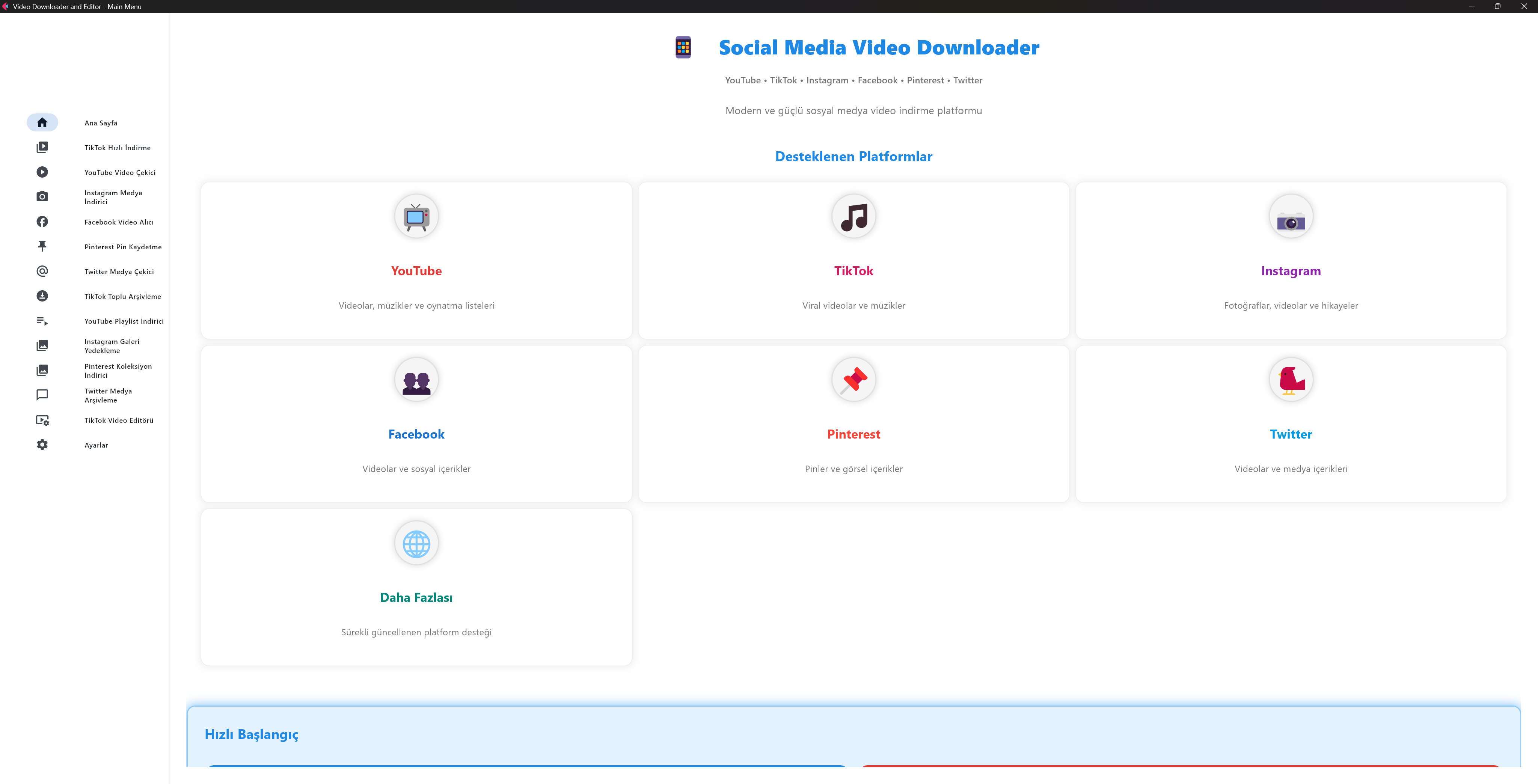Select the YouTube Video Çekici play icon

(42, 172)
